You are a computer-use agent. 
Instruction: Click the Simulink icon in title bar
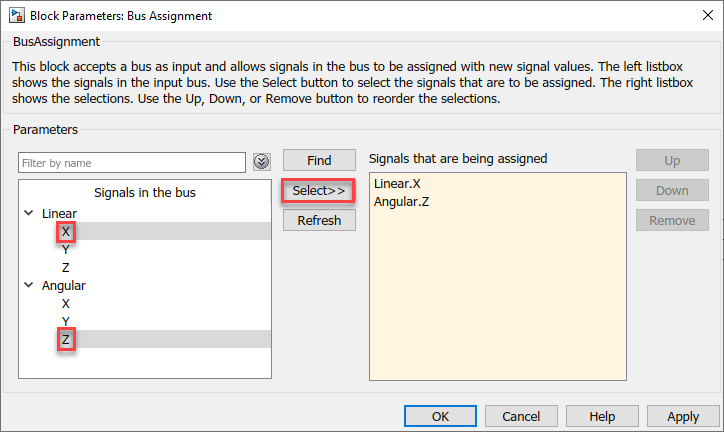pos(15,16)
